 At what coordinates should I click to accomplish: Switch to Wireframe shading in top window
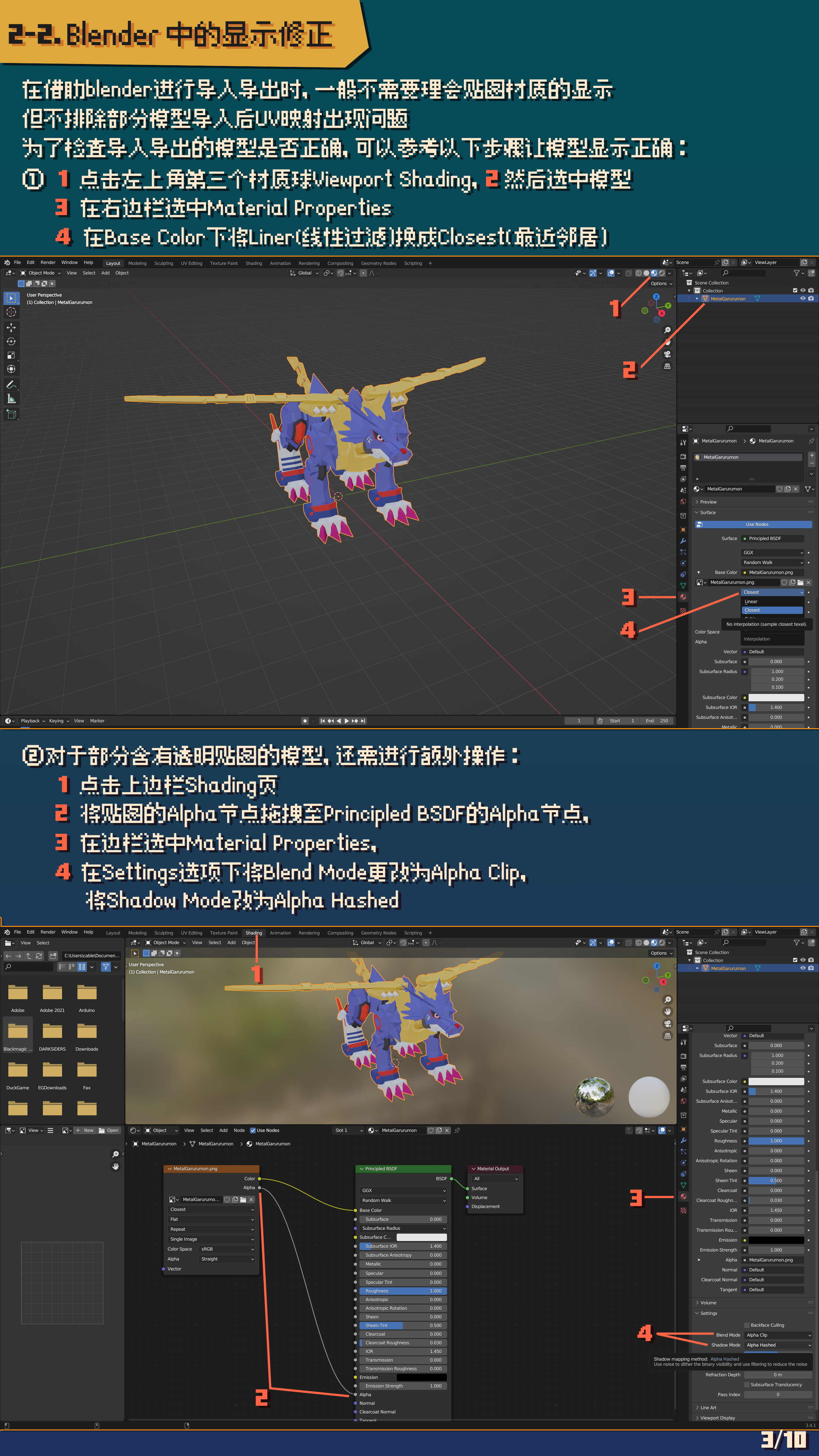(639, 273)
